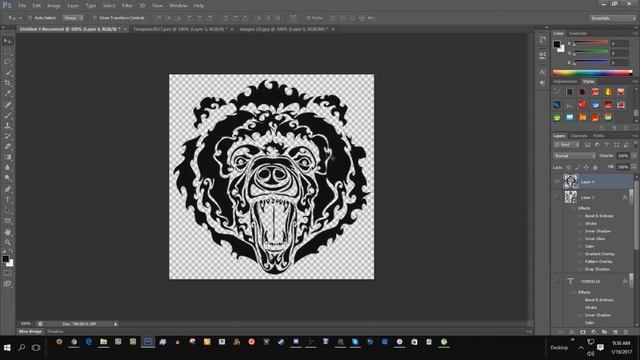Screen dimensions: 640x360
Task: Pick a color from the spectrum ramp
Action: click(592, 73)
